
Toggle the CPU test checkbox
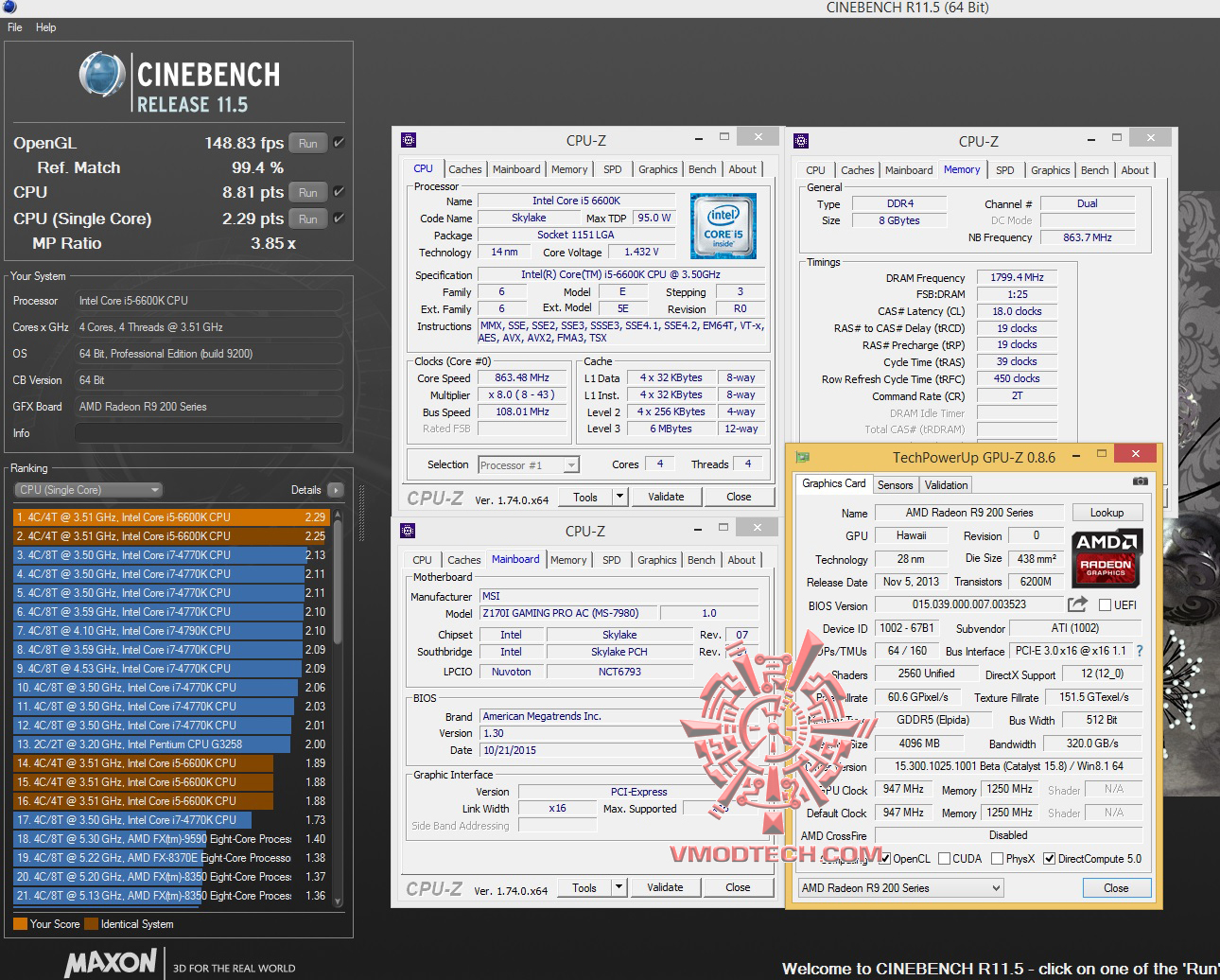click(339, 192)
